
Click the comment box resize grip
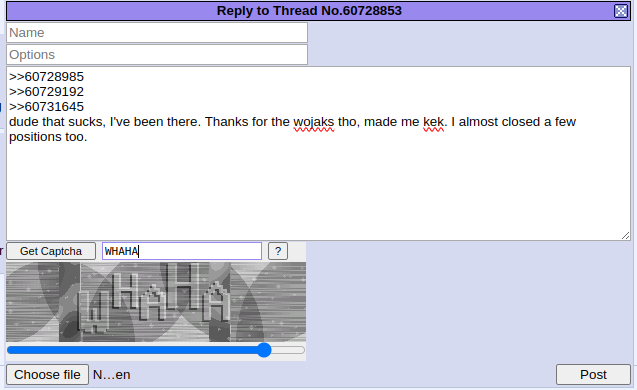click(x=626, y=236)
